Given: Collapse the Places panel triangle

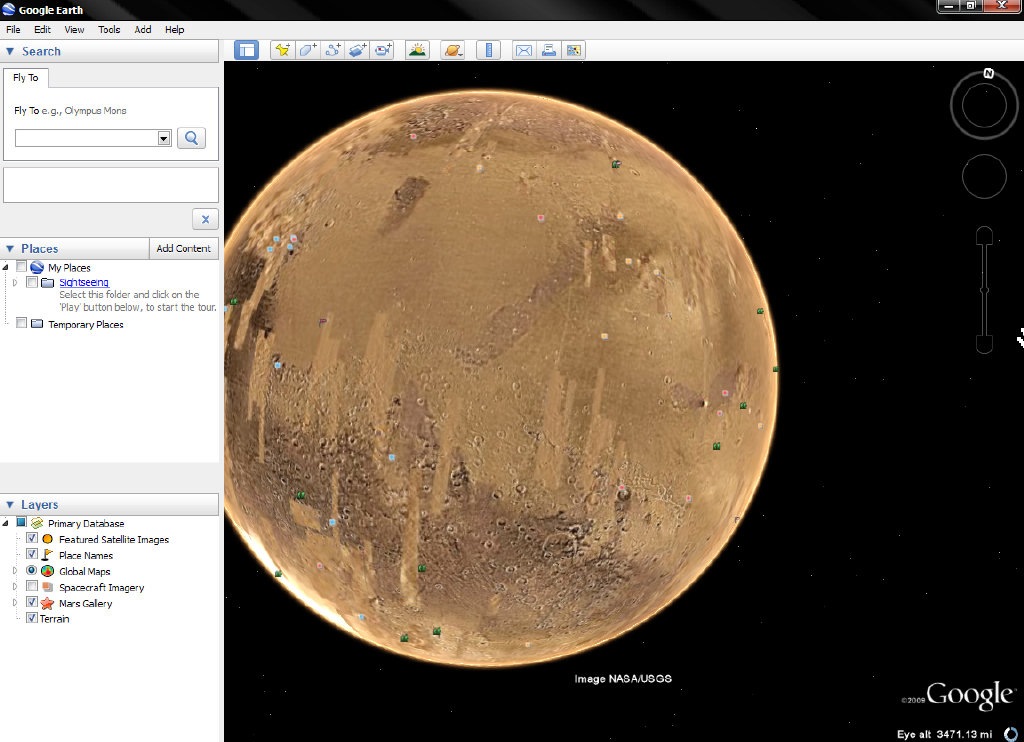Looking at the screenshot, I should (x=10, y=248).
